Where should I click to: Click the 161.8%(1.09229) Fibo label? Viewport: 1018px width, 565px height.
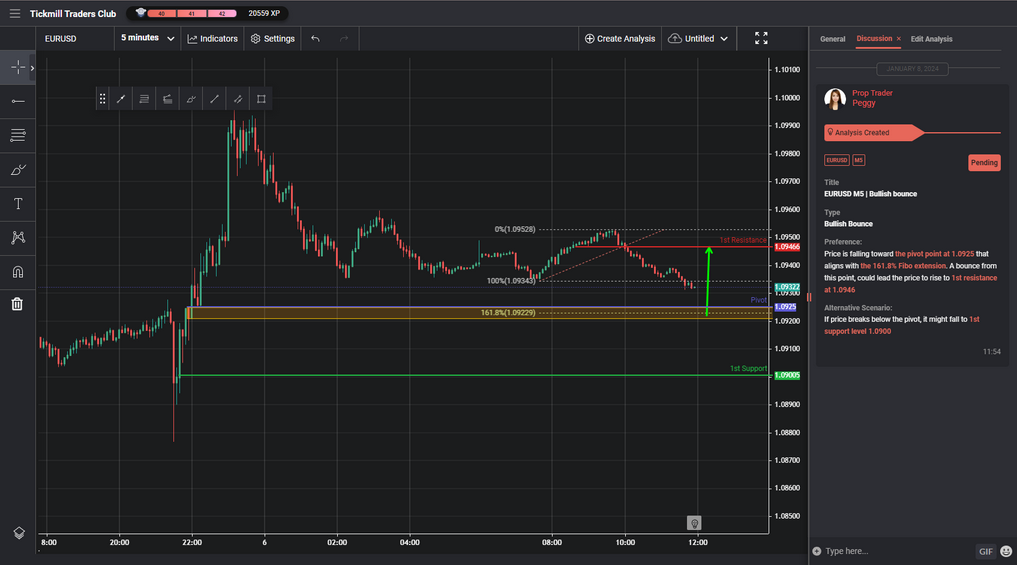pyautogui.click(x=508, y=313)
